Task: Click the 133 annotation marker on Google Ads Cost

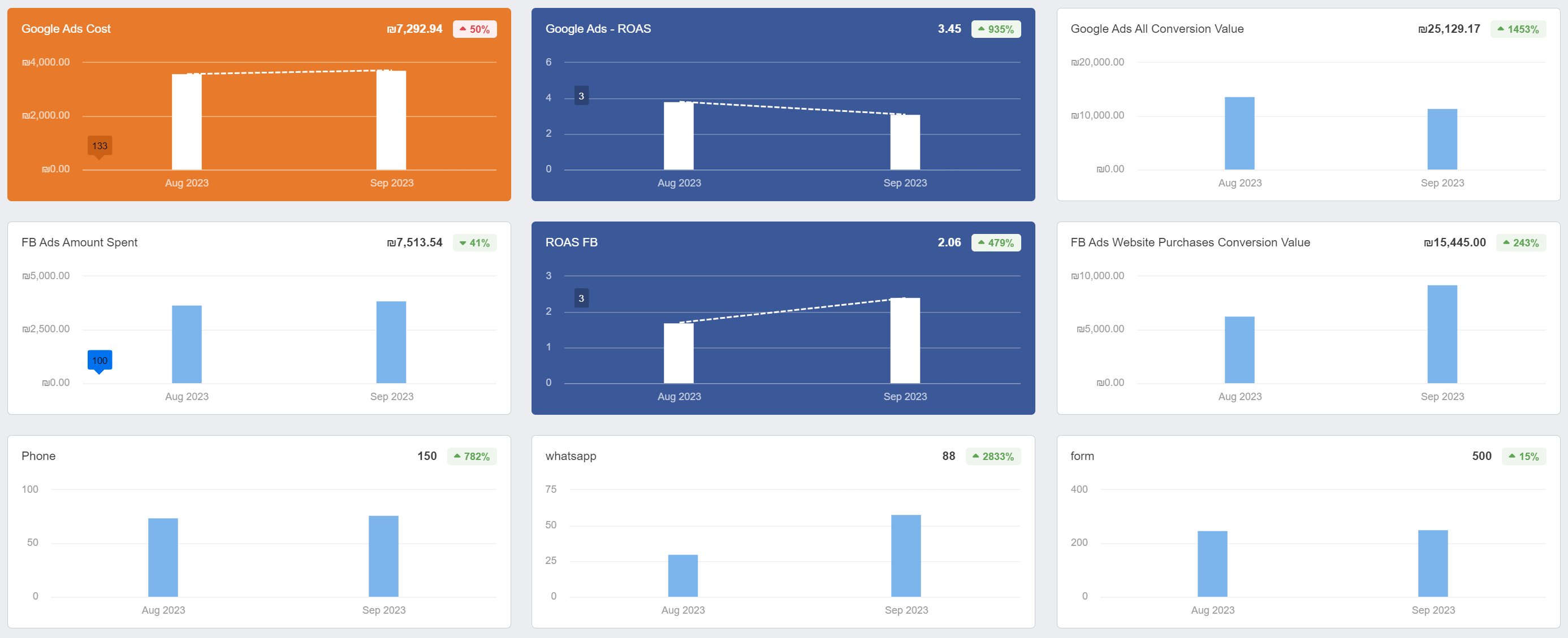Action: point(99,146)
